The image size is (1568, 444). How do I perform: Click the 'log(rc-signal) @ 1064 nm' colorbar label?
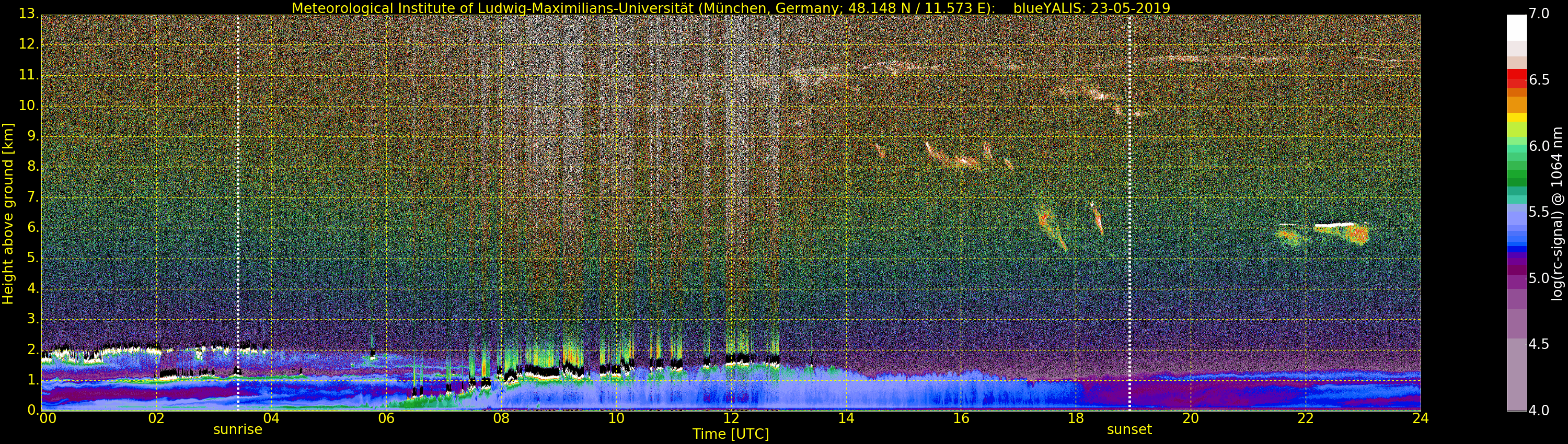coord(1557,214)
